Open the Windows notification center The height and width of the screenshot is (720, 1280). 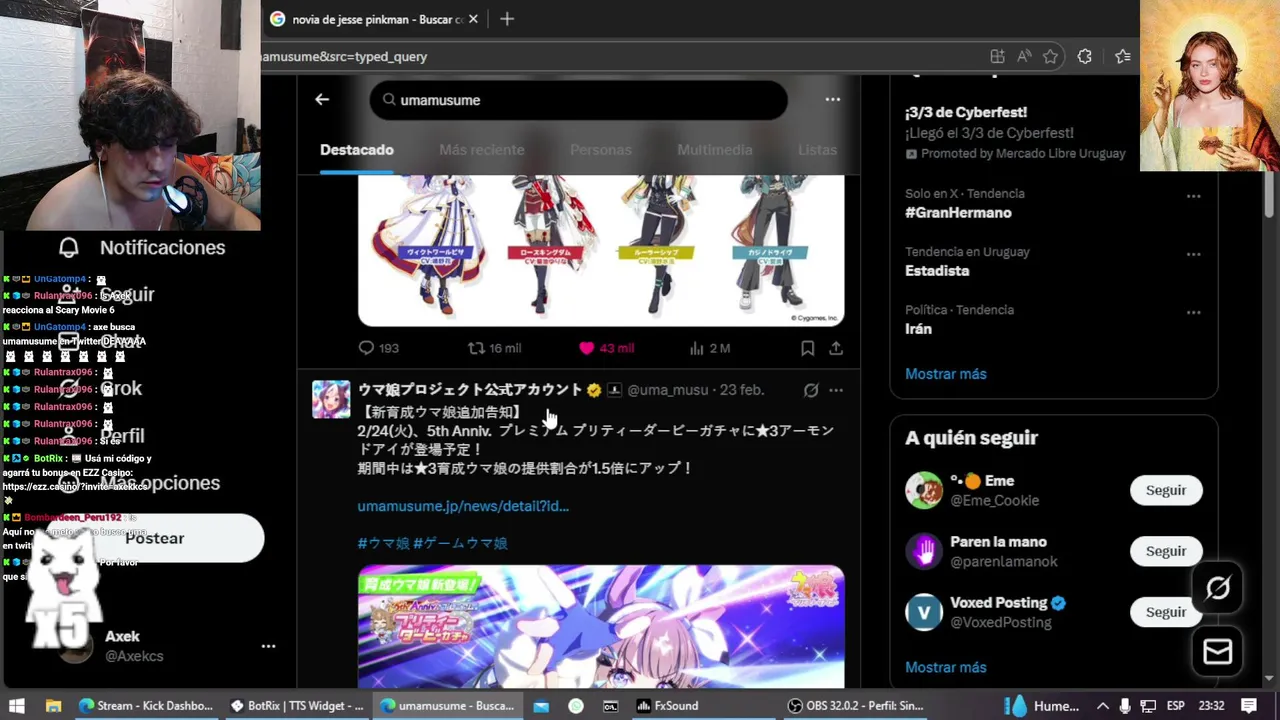click(x=1248, y=706)
